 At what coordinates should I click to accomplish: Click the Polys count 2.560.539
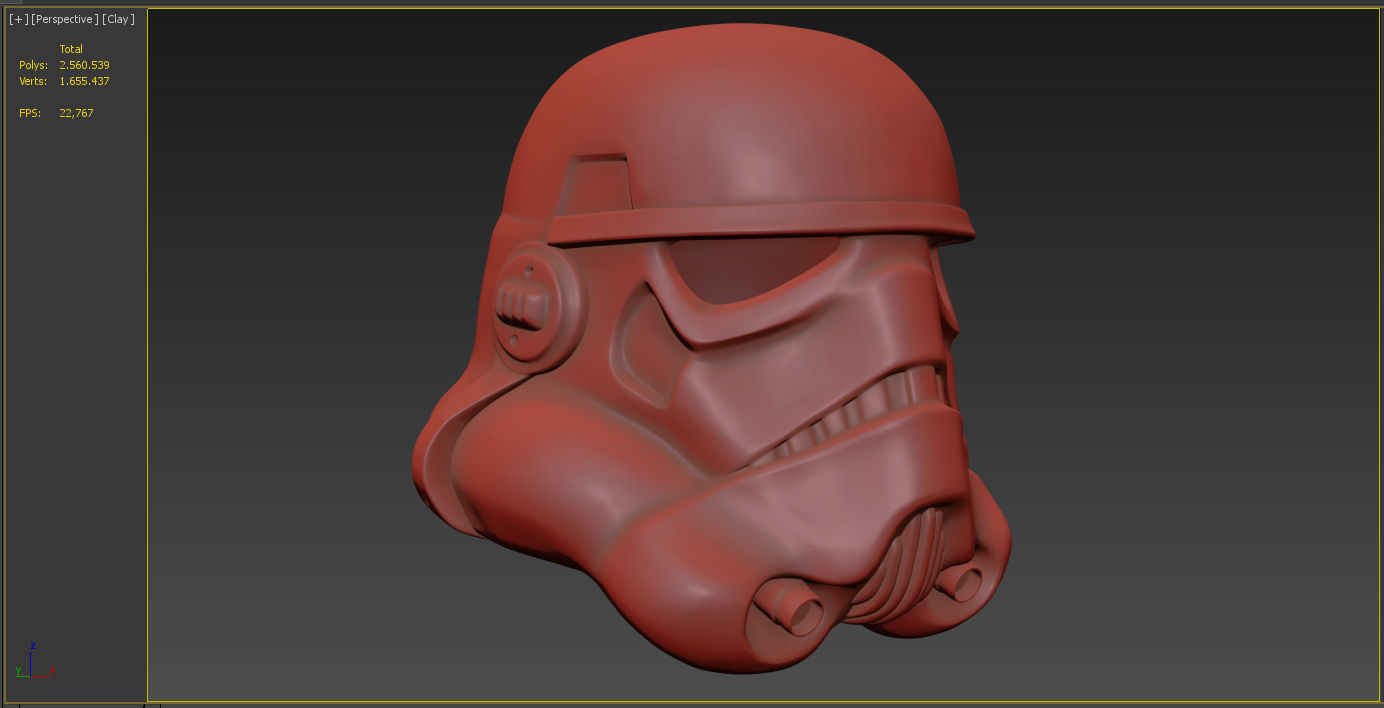pyautogui.click(x=84, y=65)
